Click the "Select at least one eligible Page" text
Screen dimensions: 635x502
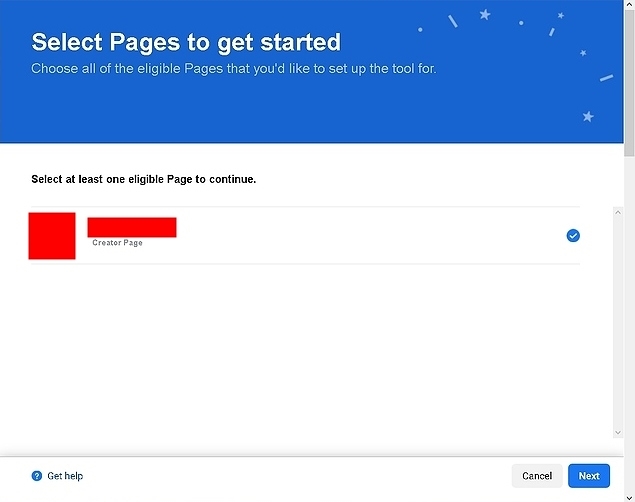pos(143,180)
